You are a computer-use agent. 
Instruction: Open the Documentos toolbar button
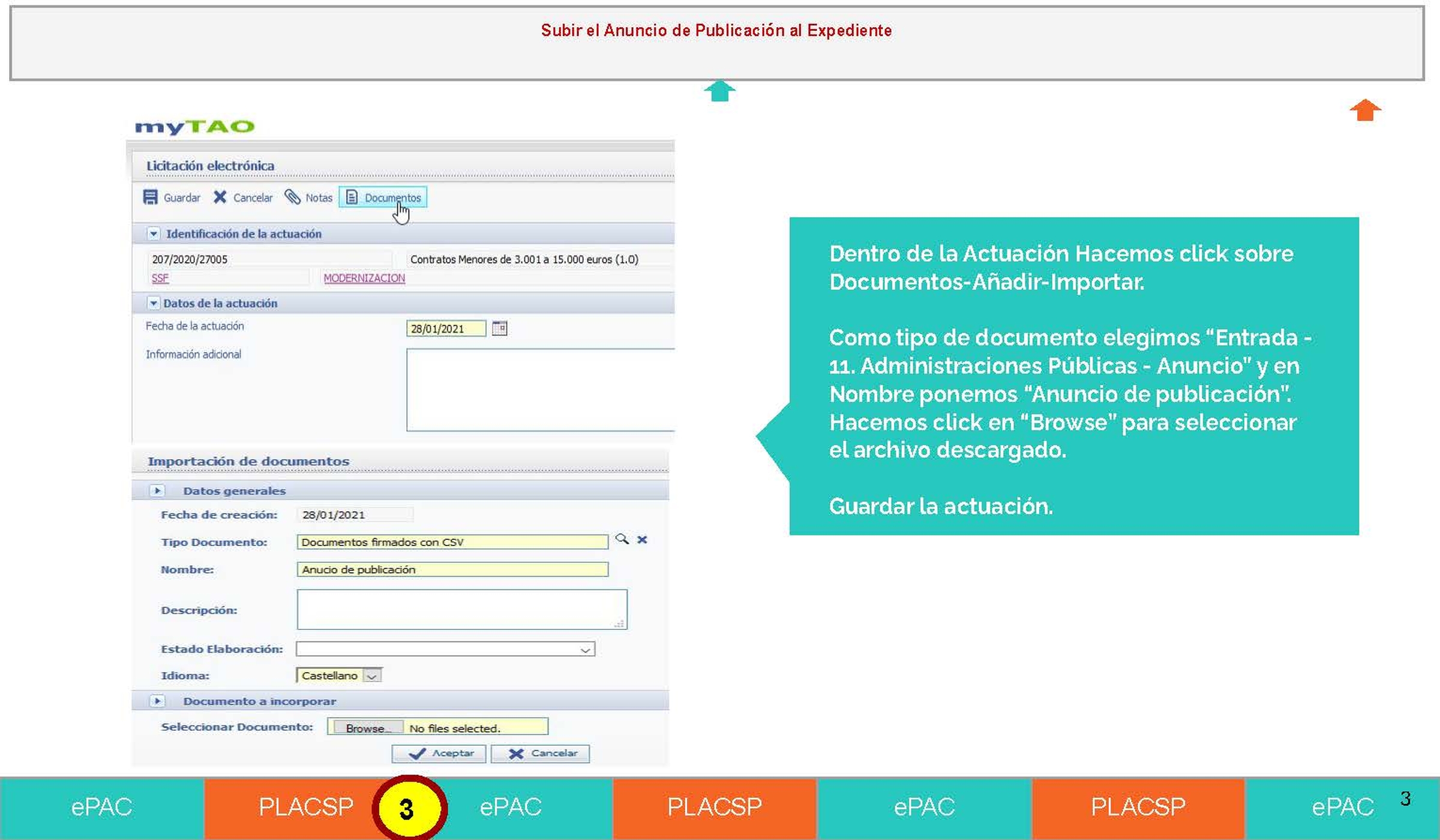pyautogui.click(x=383, y=197)
